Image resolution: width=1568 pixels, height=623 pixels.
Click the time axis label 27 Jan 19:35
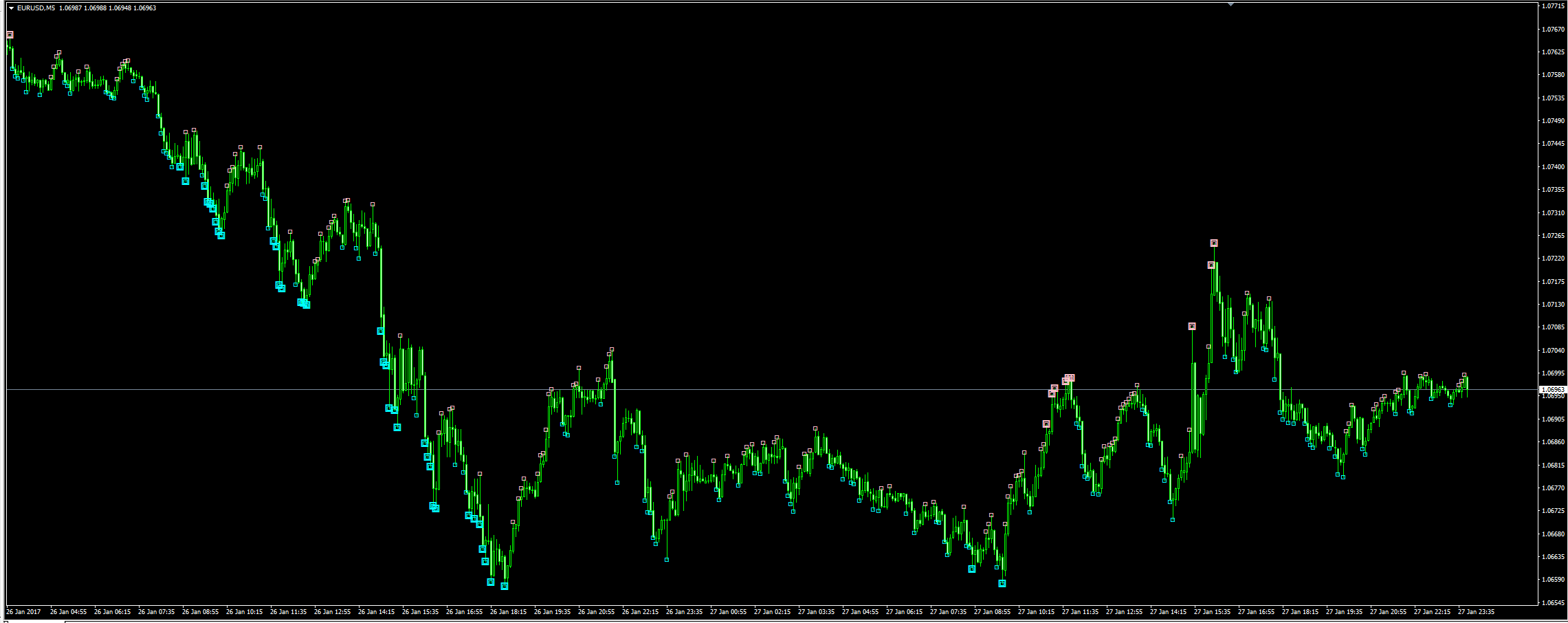pos(1344,611)
